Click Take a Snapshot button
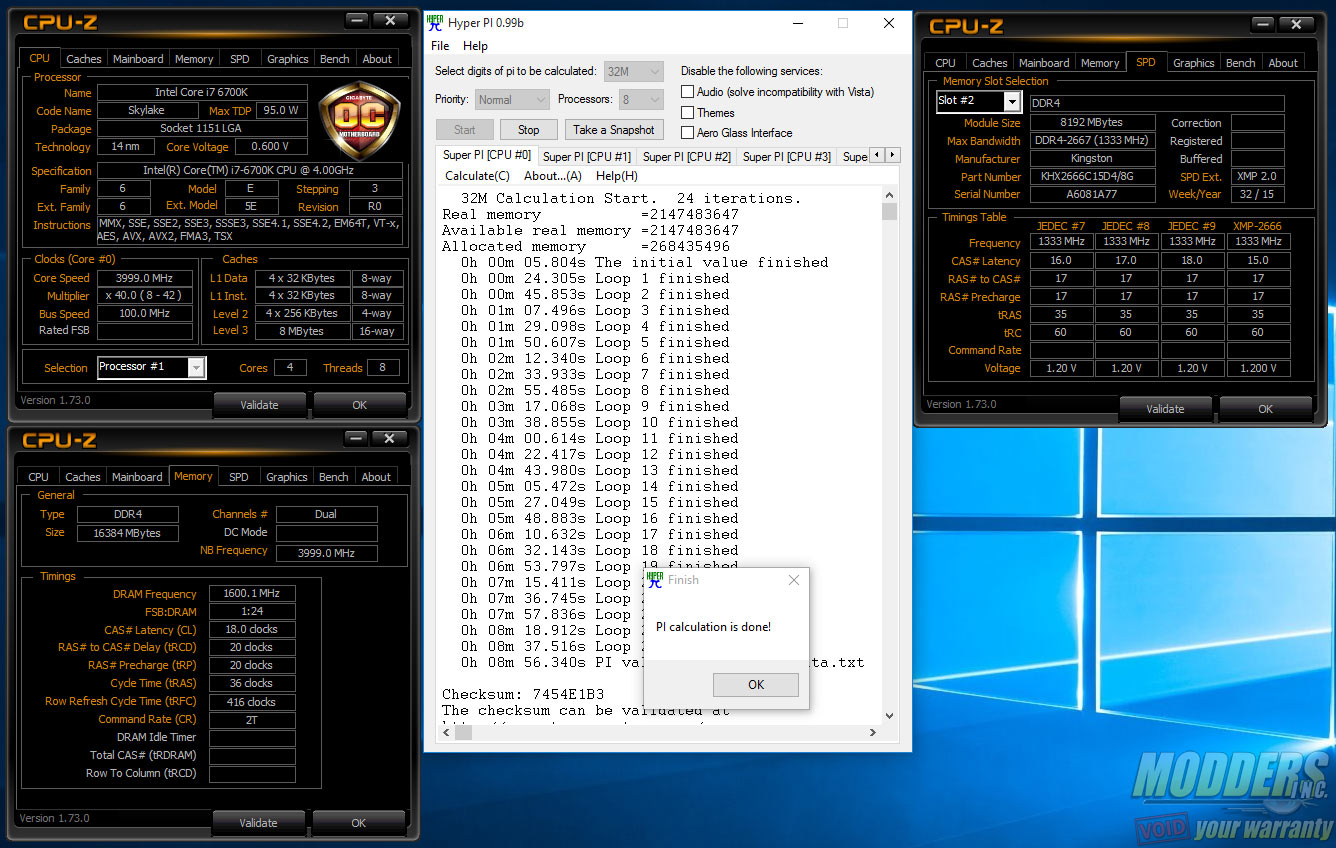Image resolution: width=1336 pixels, height=848 pixels. (x=614, y=130)
